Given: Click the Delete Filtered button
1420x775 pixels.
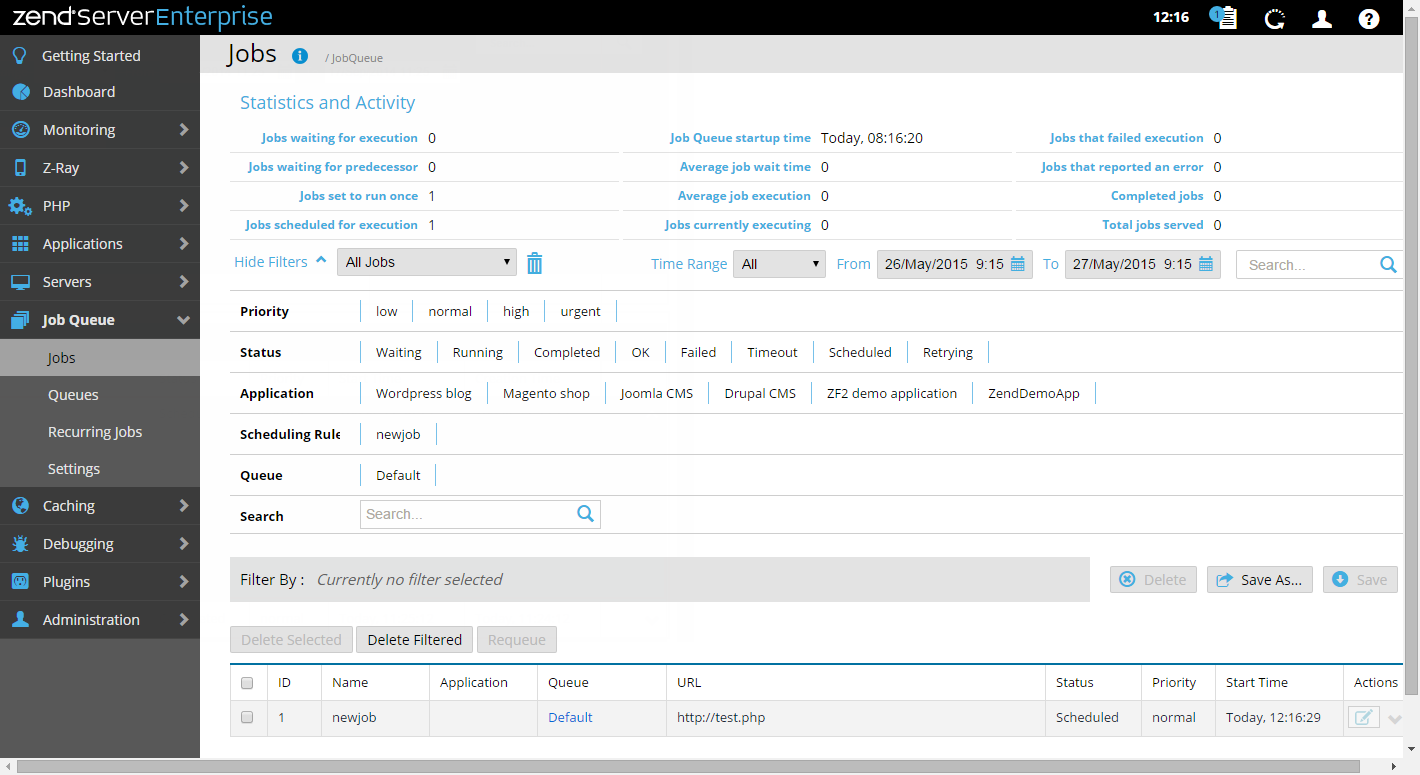Looking at the screenshot, I should (x=414, y=640).
